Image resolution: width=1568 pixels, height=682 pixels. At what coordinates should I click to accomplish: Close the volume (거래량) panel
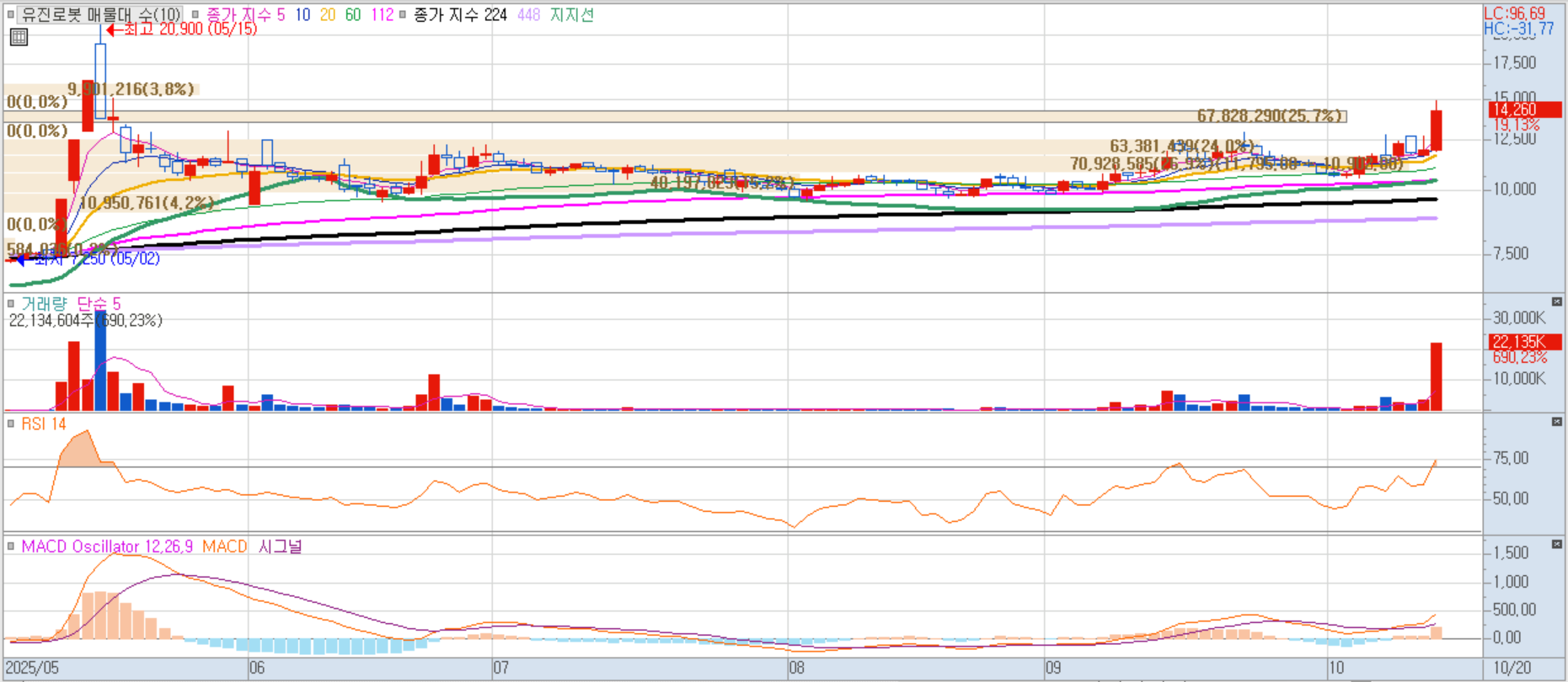(x=1557, y=301)
